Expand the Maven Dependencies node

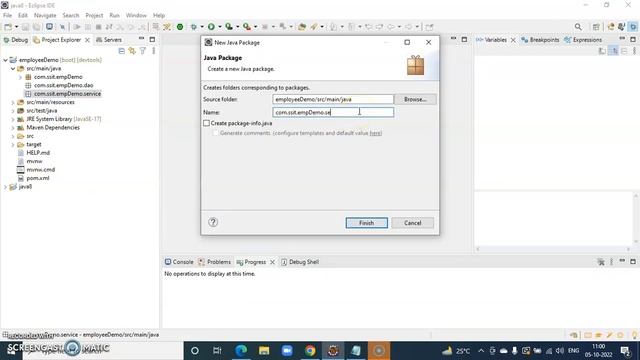[13, 128]
